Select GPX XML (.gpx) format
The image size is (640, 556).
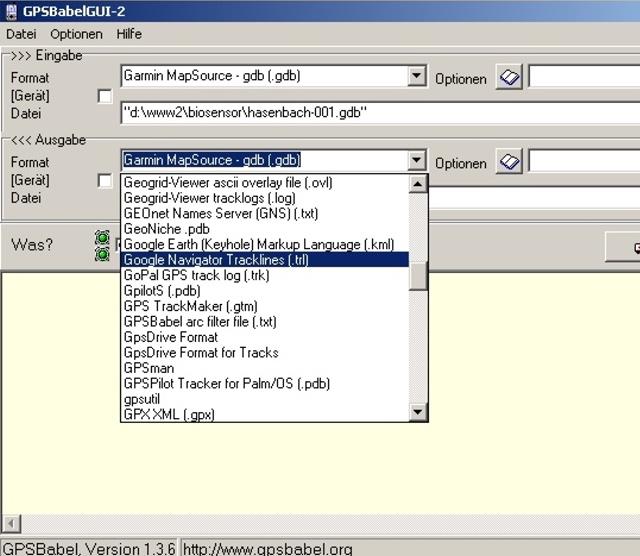click(x=265, y=414)
